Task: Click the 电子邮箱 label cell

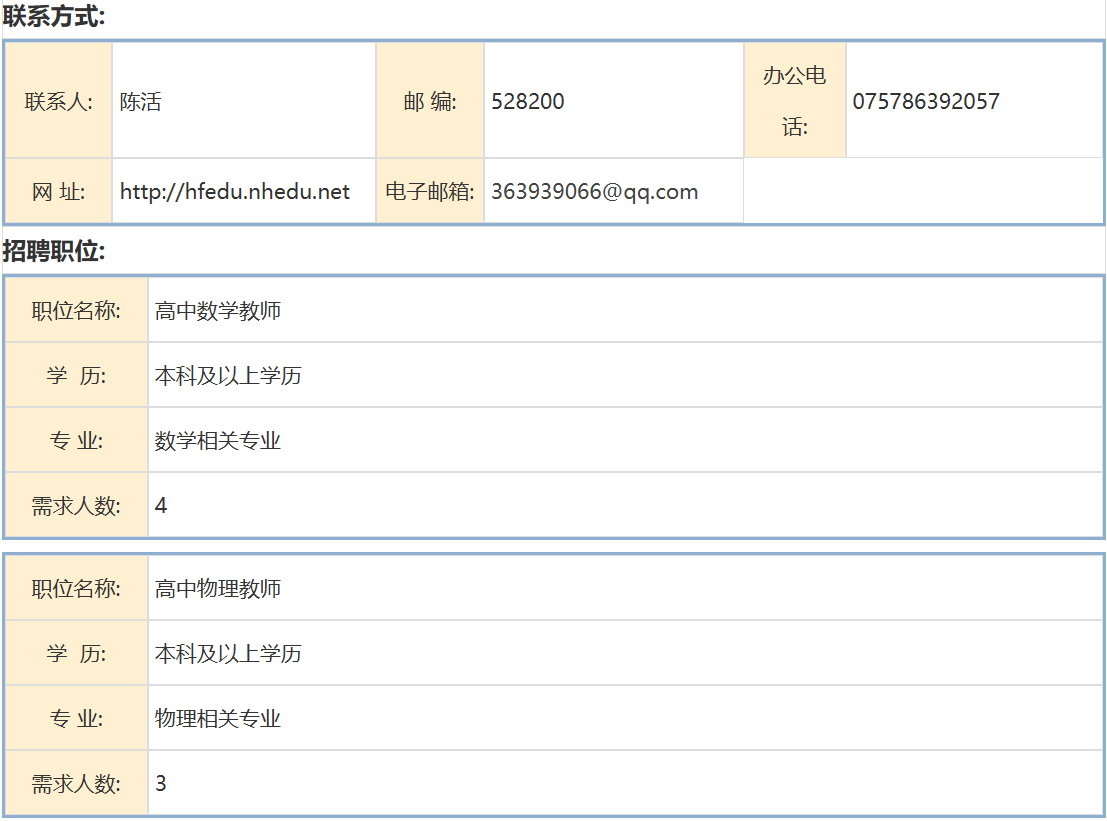Action: [430, 192]
